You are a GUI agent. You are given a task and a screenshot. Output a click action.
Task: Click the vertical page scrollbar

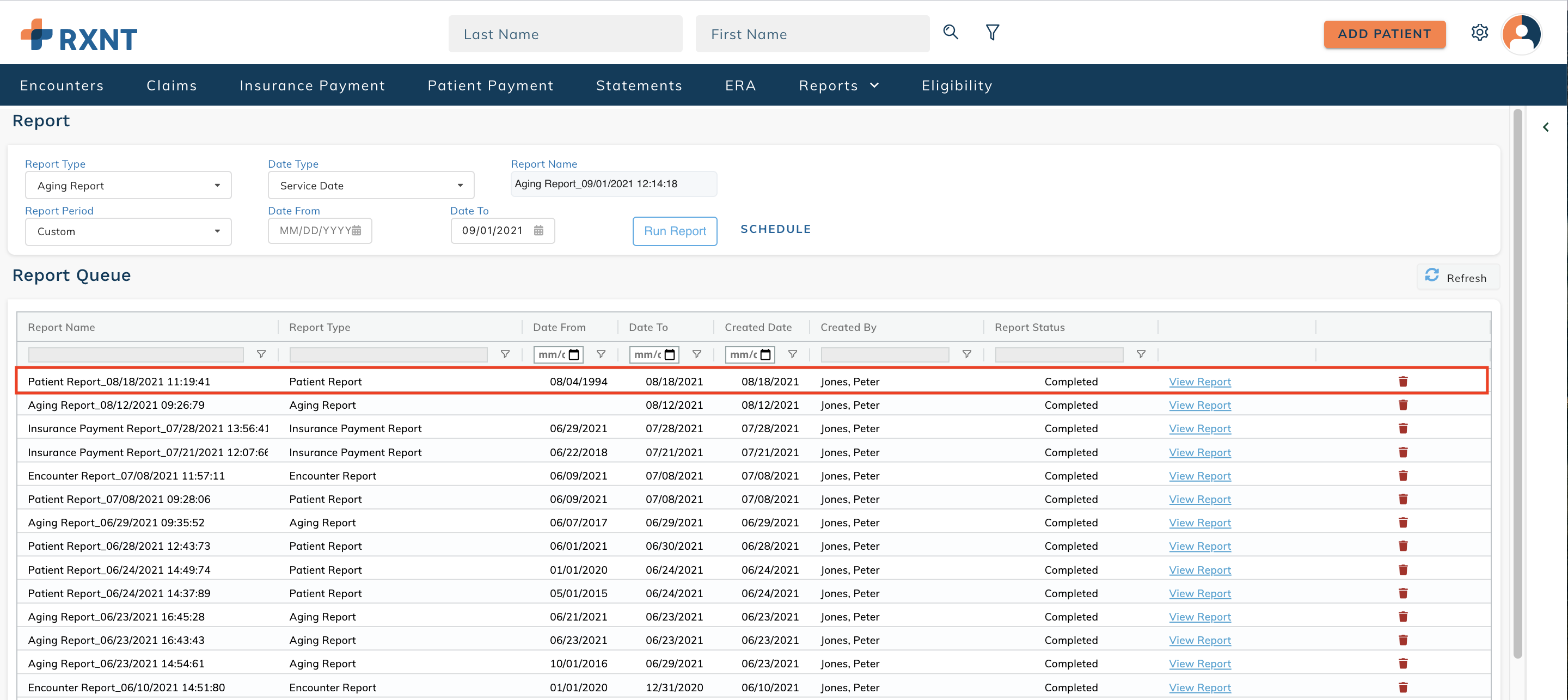[x=1517, y=384]
